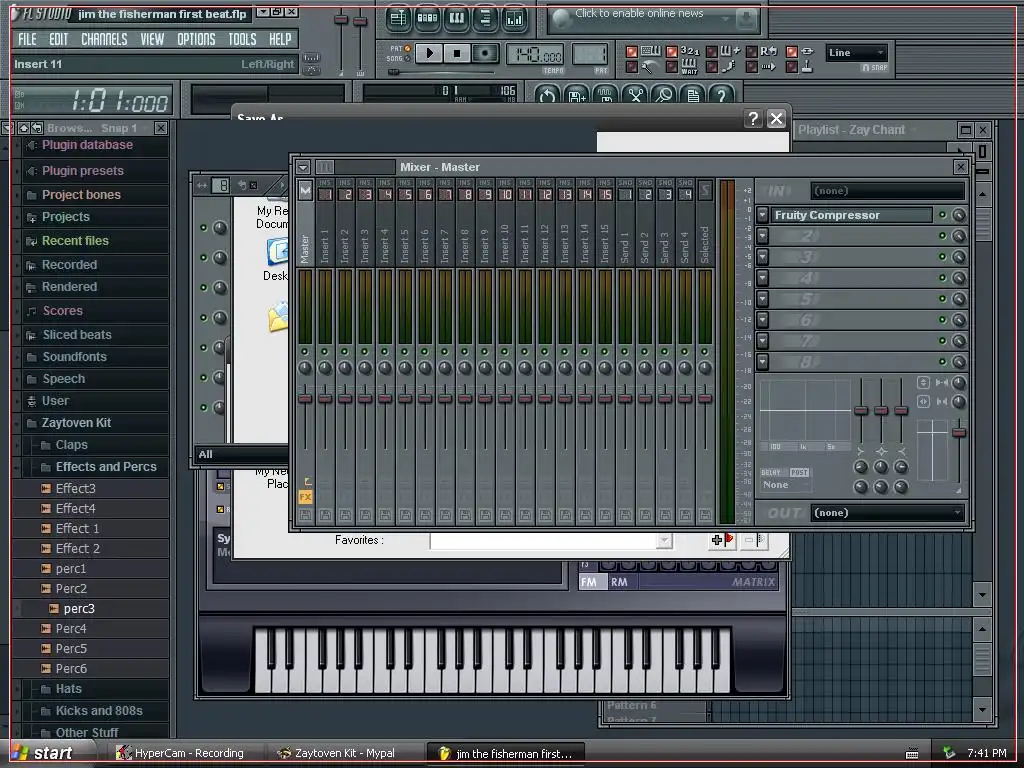The height and width of the screenshot is (768, 1024).
Task: Start playback with the play button
Action: 429,53
